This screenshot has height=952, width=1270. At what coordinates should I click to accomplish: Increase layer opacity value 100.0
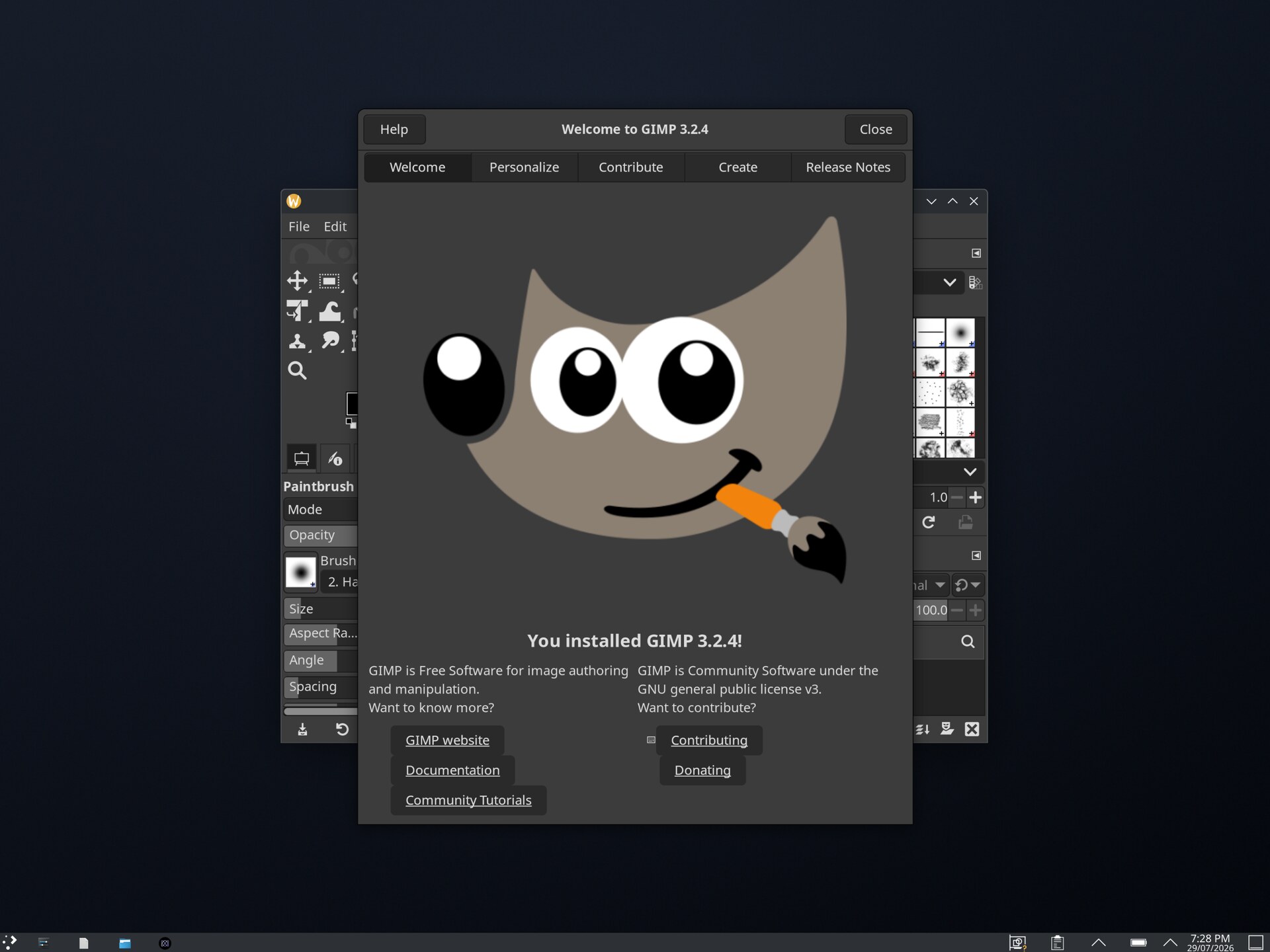[975, 610]
